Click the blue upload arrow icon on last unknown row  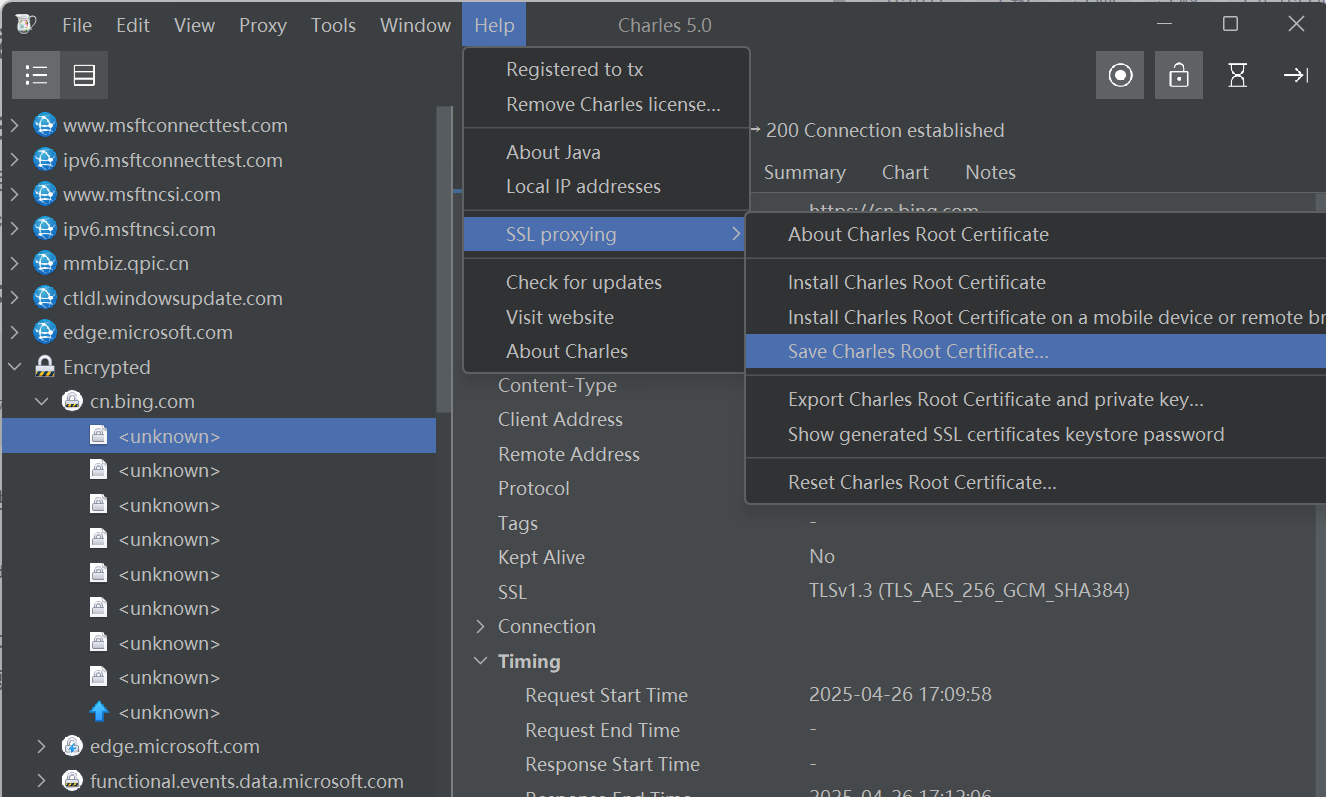pyautogui.click(x=99, y=712)
